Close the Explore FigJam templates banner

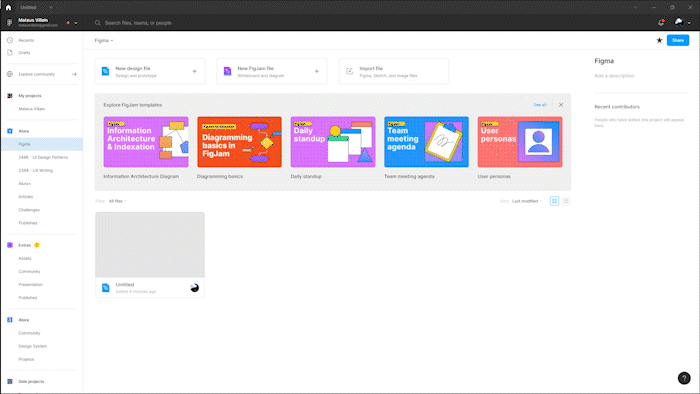[x=561, y=105]
